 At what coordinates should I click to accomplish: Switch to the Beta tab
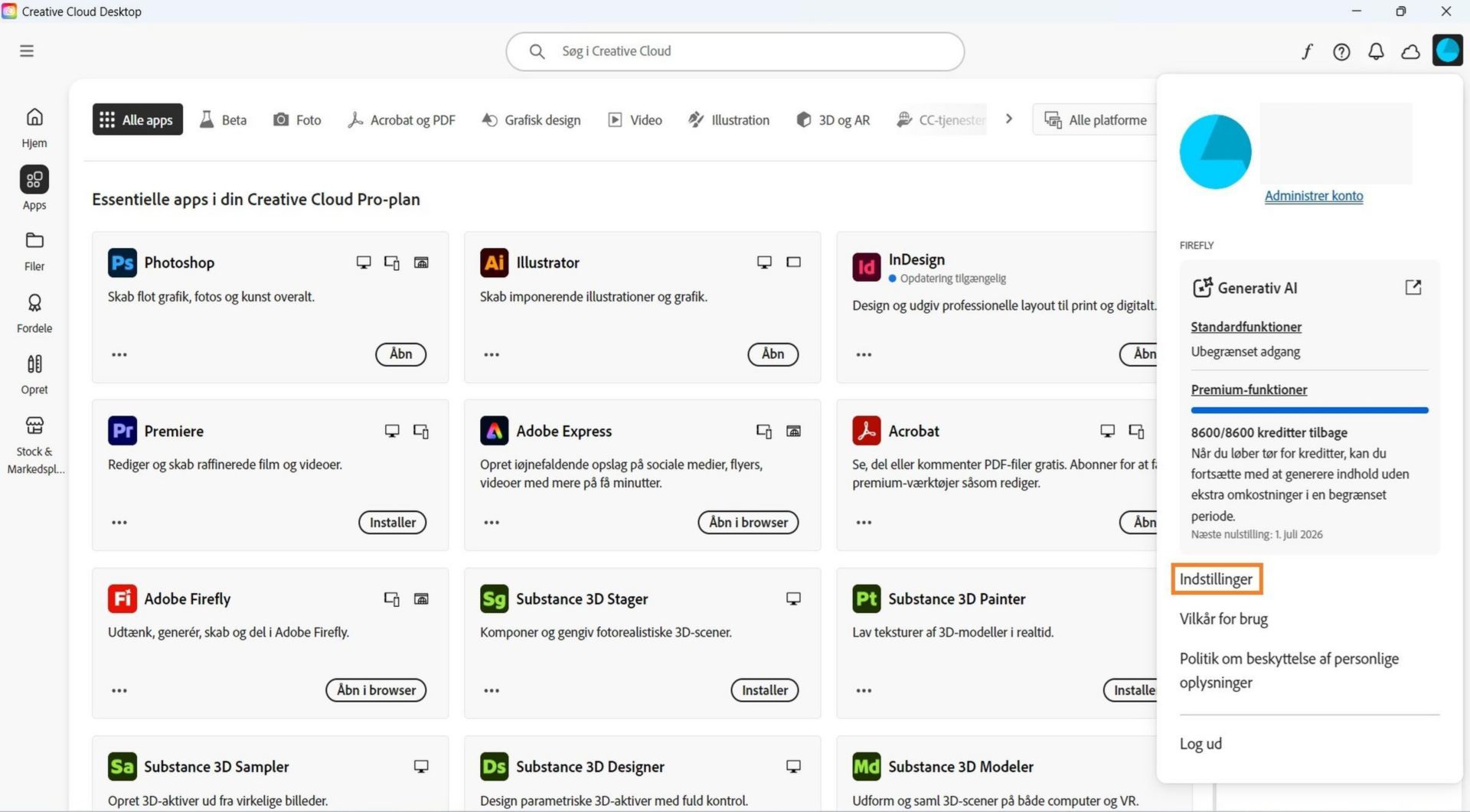(x=223, y=119)
